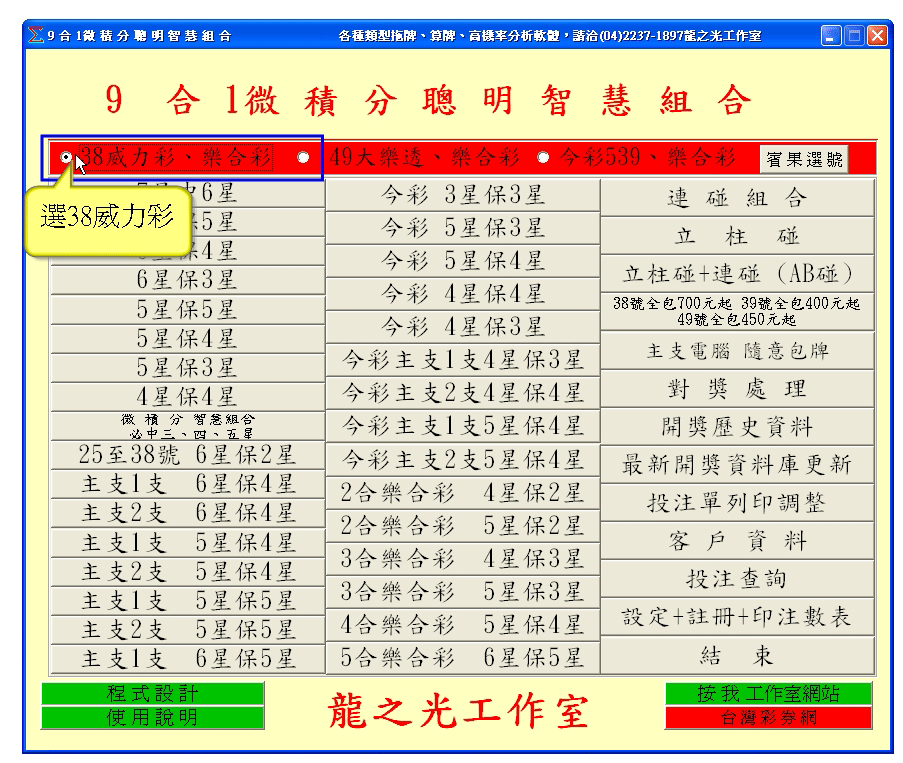903x763 pixels.
Task: Open the 主支1支 5星保5星 combination
Action: point(188,601)
